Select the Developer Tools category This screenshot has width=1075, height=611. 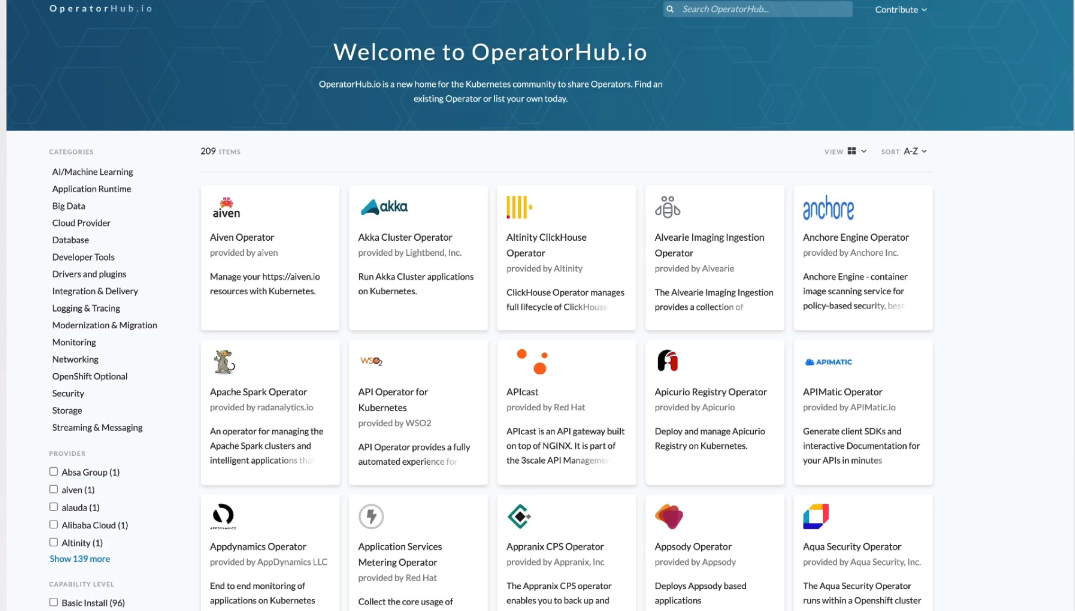83,257
